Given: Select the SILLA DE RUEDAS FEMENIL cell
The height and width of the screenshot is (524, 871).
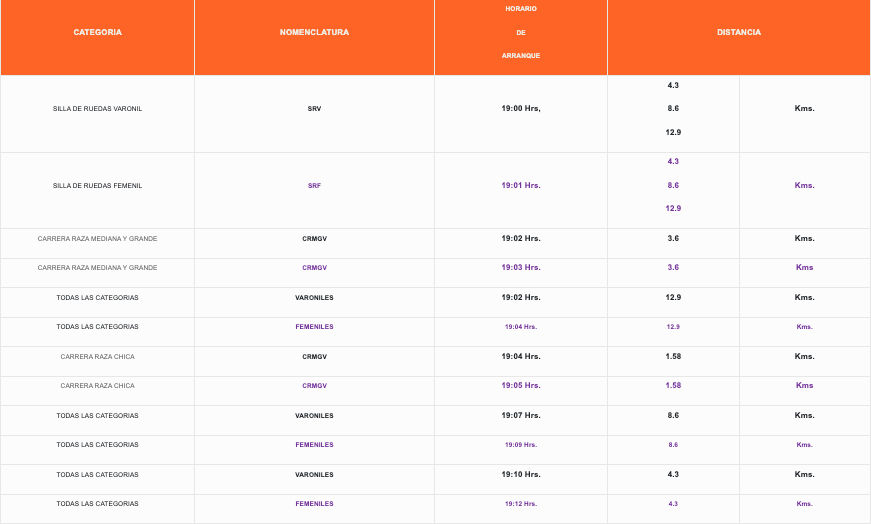Looking at the screenshot, I should [x=97, y=186].
